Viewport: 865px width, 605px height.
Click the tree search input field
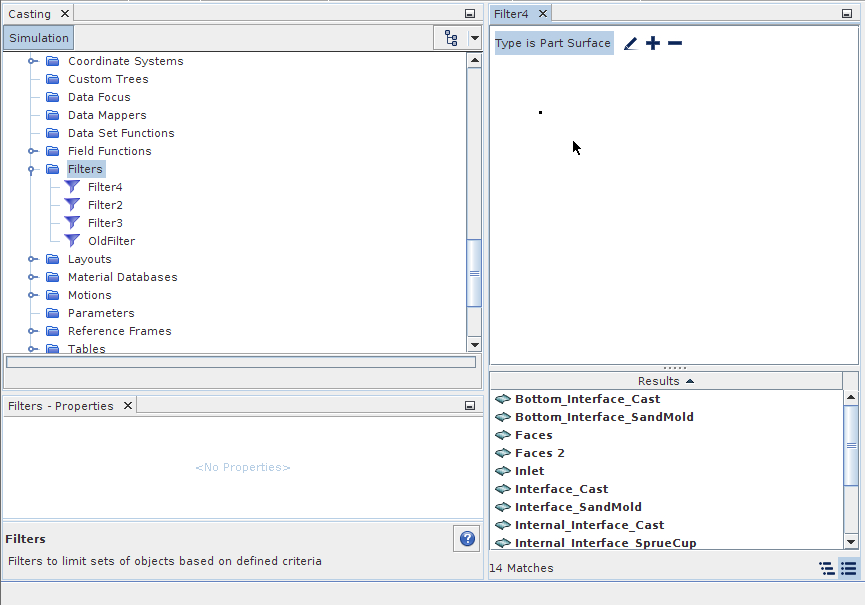241,362
